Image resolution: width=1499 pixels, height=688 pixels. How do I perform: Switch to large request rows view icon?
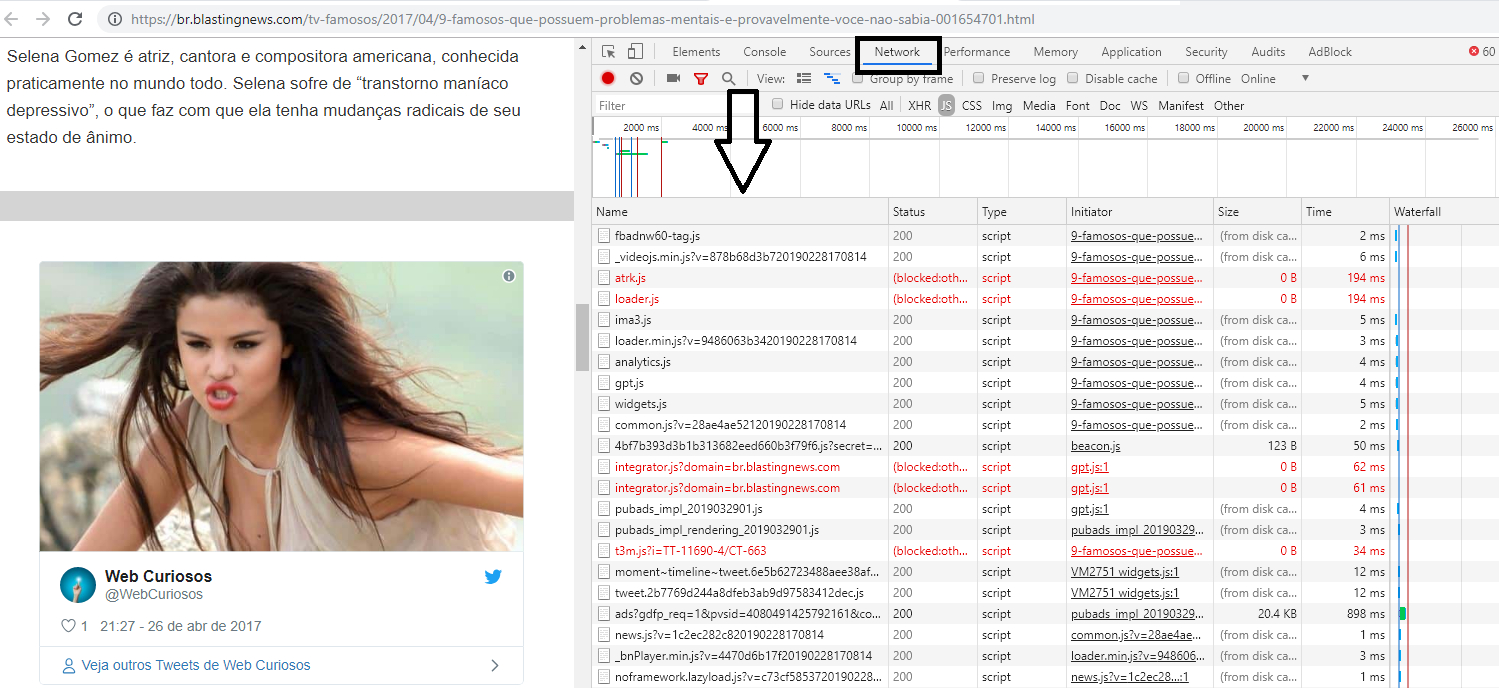(x=804, y=78)
